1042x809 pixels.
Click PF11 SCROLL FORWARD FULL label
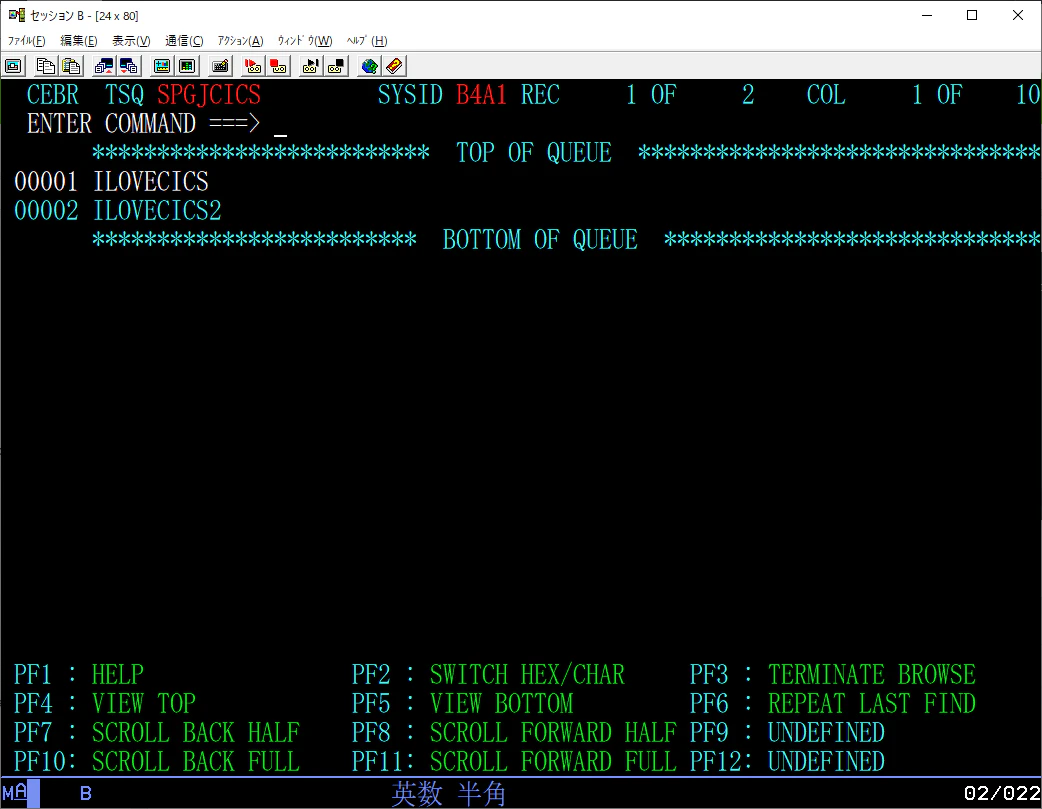click(514, 762)
